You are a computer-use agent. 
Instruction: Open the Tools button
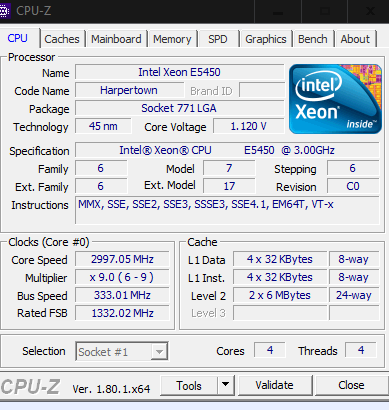click(189, 385)
